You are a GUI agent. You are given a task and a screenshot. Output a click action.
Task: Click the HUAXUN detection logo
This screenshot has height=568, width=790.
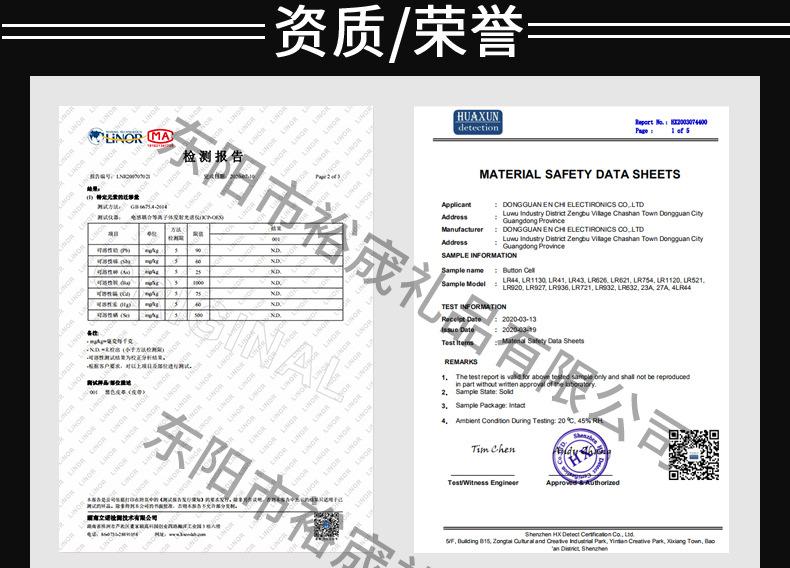click(477, 122)
